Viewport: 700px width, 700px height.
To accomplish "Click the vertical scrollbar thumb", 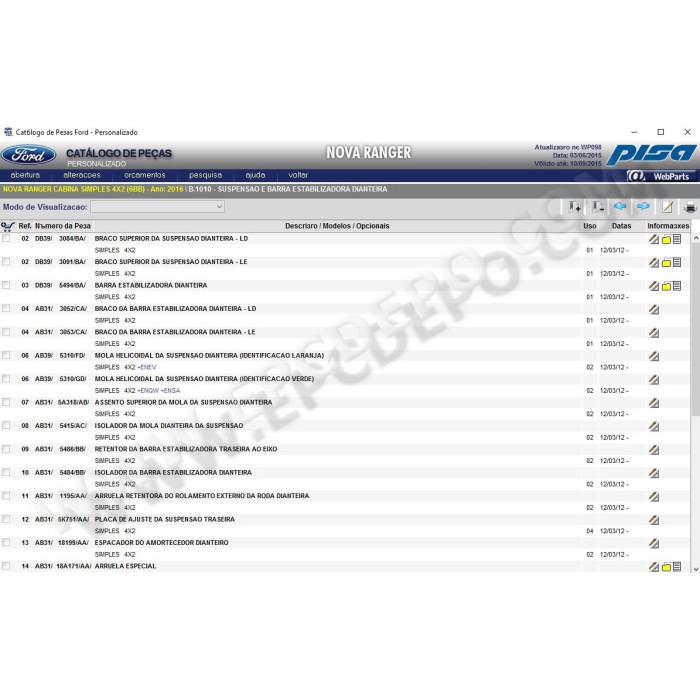I will pyautogui.click(x=696, y=330).
